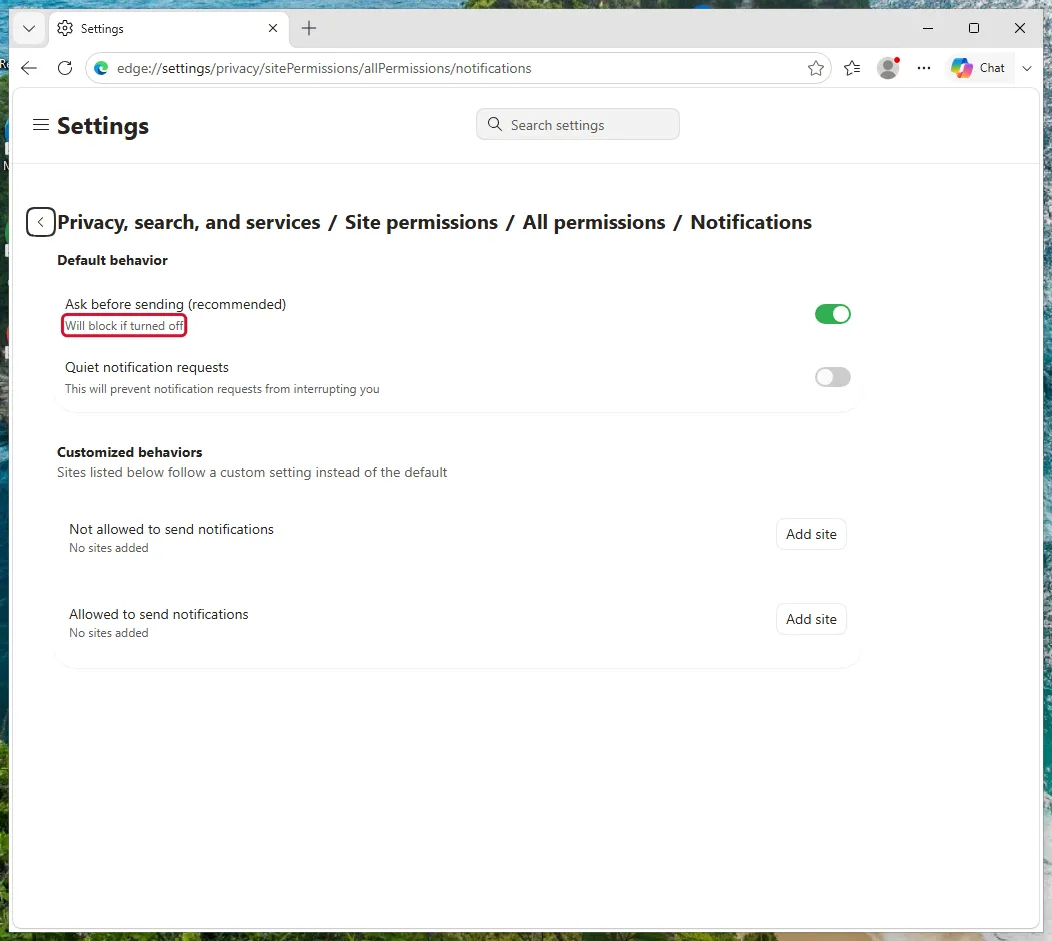Add this page to favorites star
The image size is (1052, 941).
coord(815,68)
